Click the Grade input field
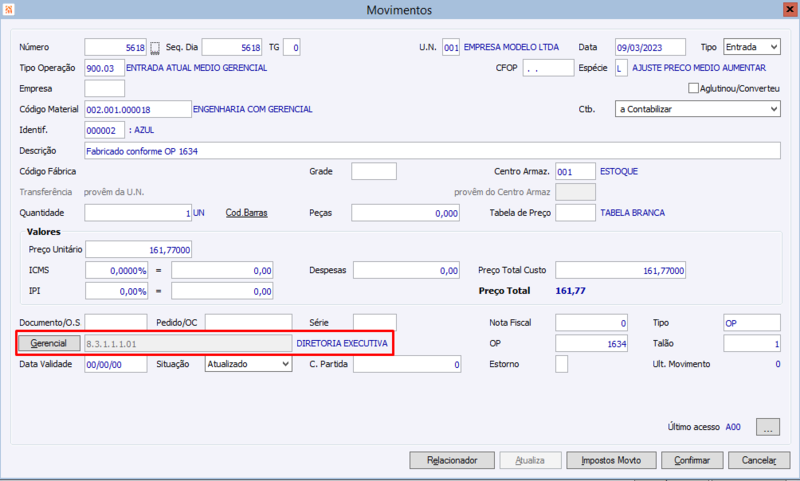 coord(373,171)
